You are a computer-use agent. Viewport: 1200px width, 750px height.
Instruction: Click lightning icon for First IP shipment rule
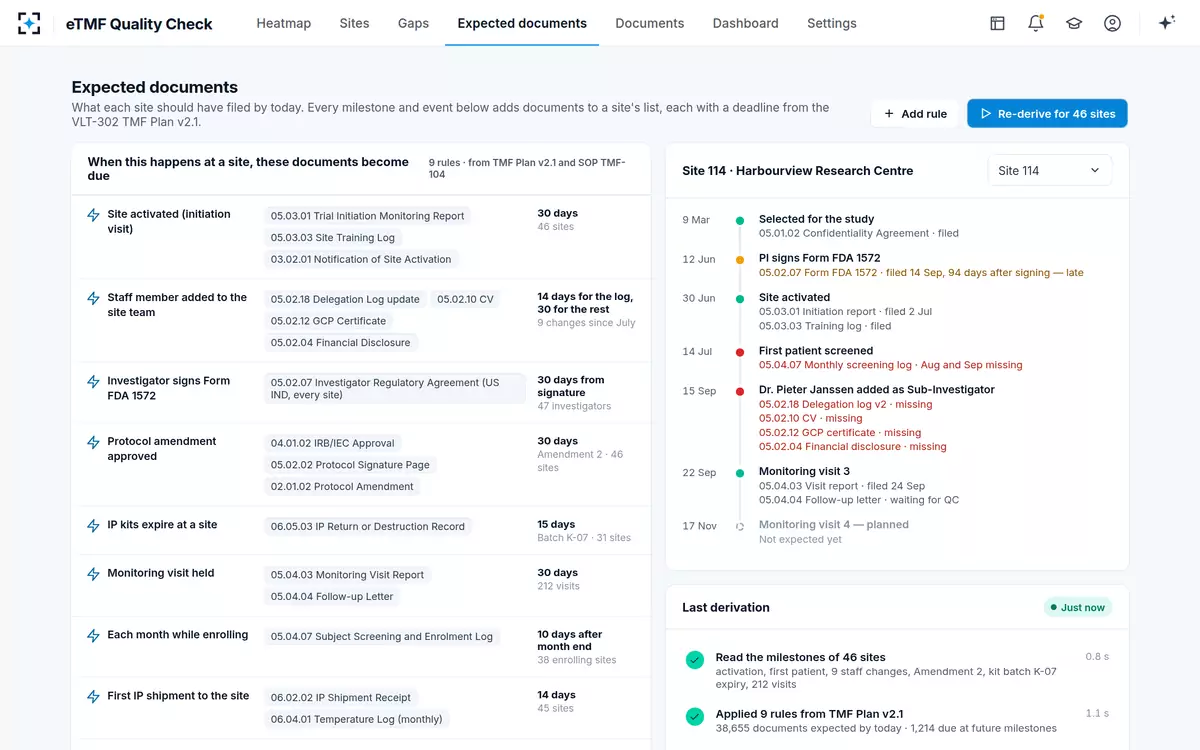(x=93, y=696)
